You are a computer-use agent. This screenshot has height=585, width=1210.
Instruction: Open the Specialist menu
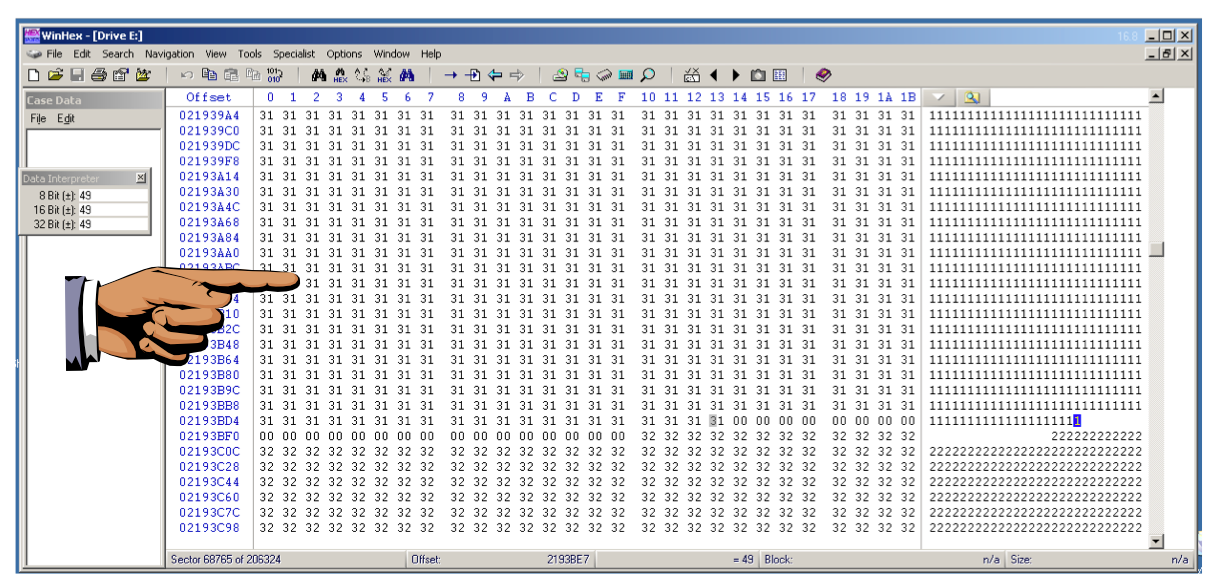click(294, 54)
